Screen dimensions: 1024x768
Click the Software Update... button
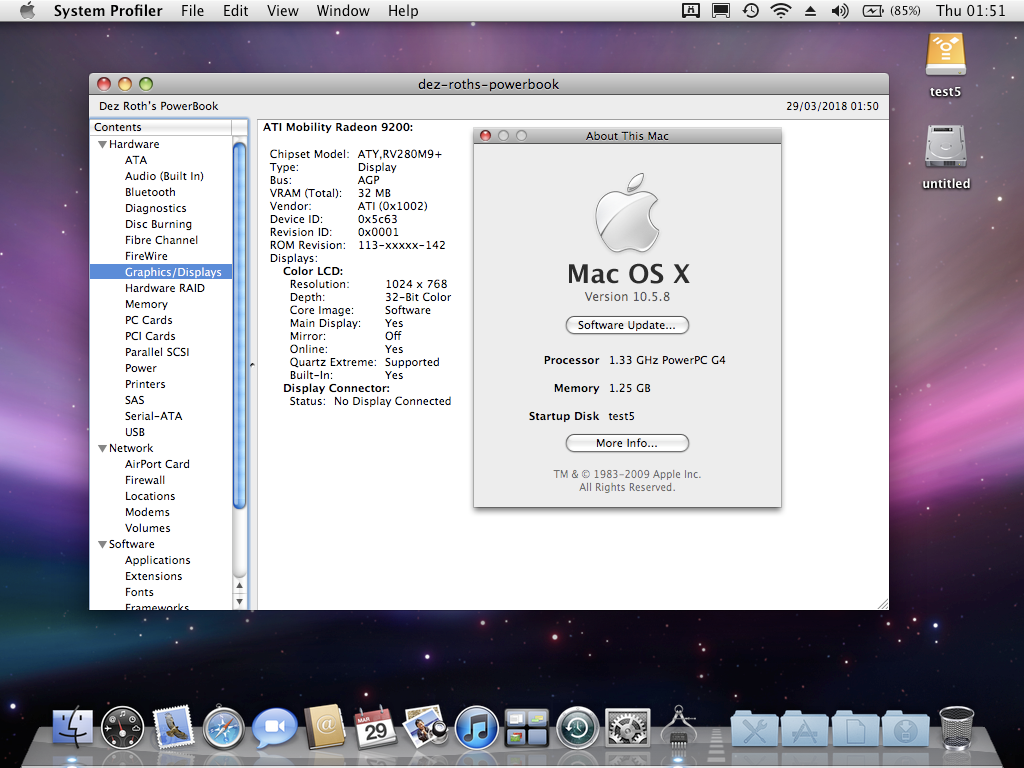[x=627, y=325]
